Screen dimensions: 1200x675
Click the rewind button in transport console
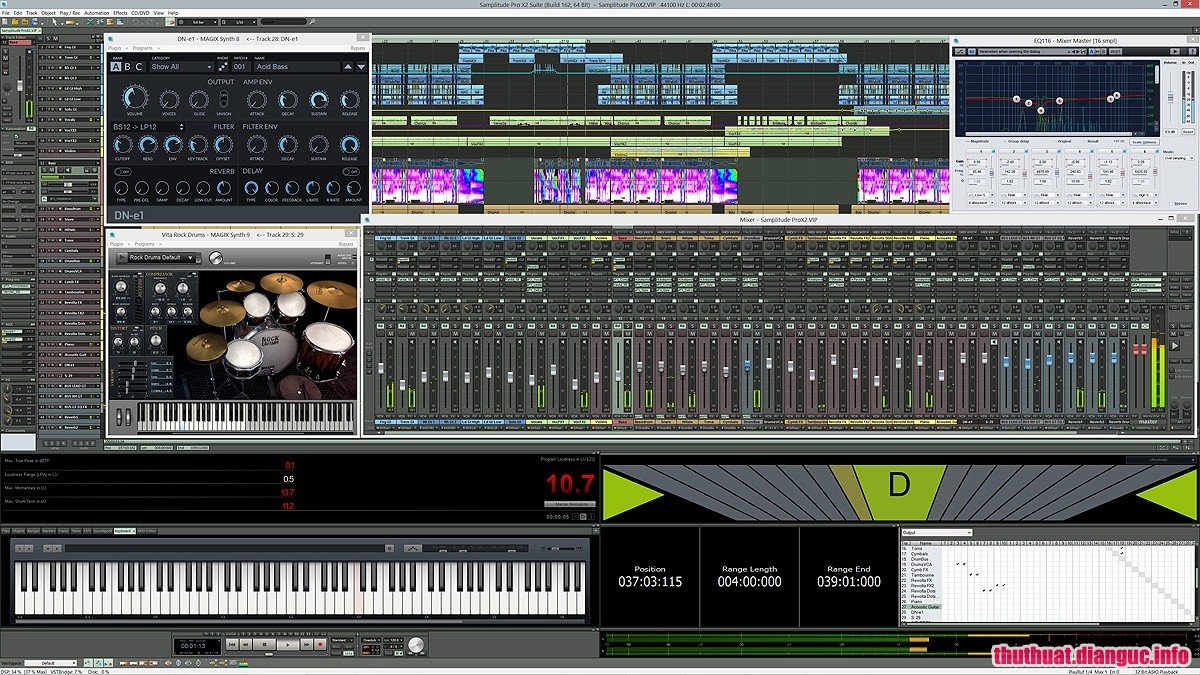coord(246,645)
